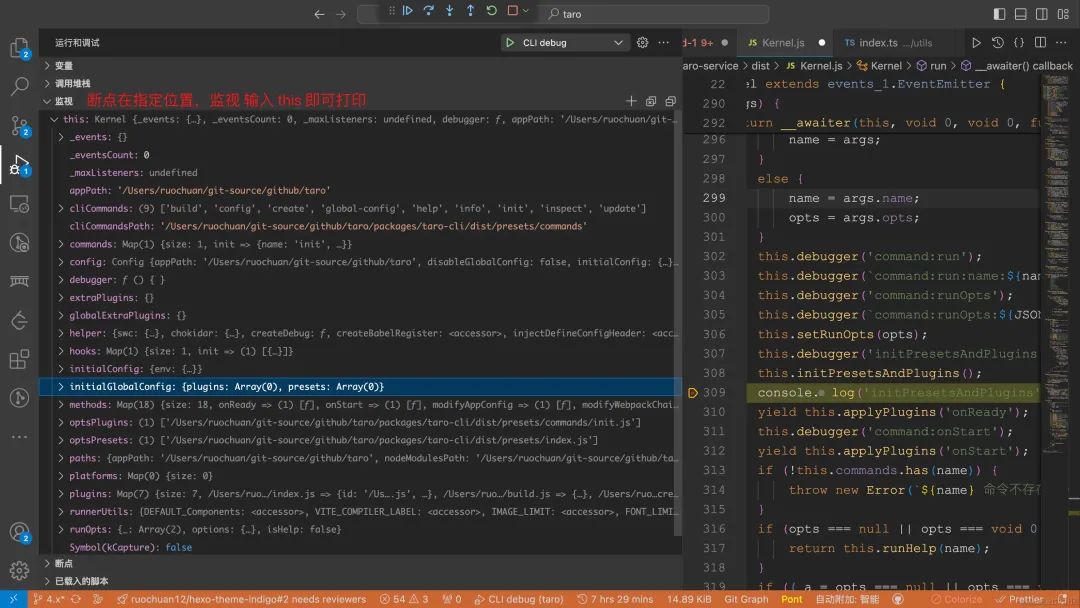Select the run breadcrumb method item
Image resolution: width=1080 pixels, height=608 pixels.
(x=931, y=66)
